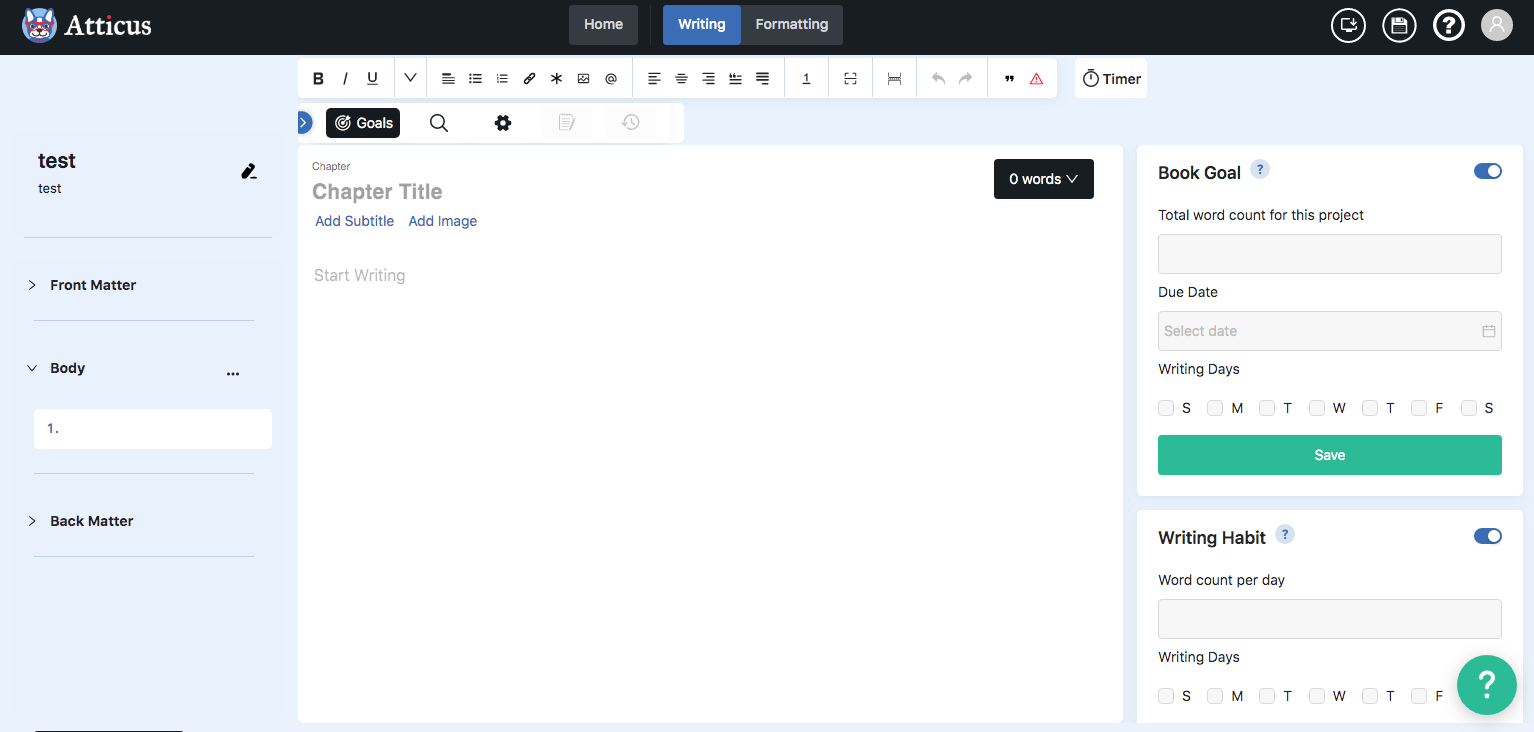Open help from the header question mark
Screen dimensions: 1534x732
click(1449, 25)
